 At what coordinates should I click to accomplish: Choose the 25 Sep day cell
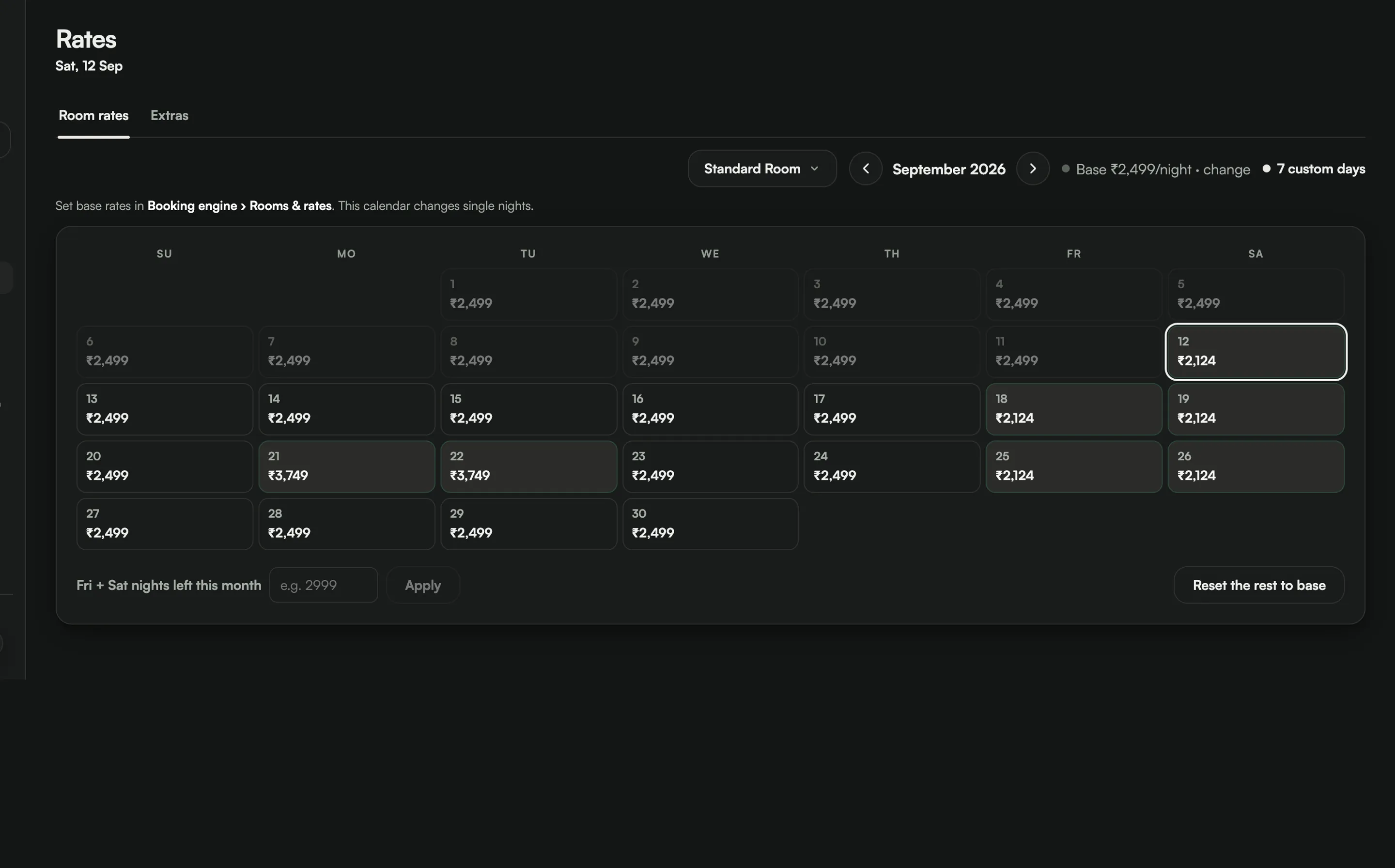(1073, 467)
